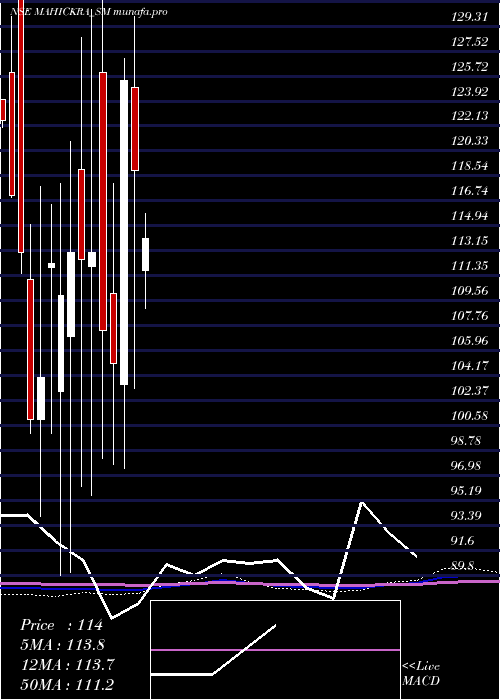This screenshot has height=700, width=500.
Task: Click the 127.52 price axis label
Action: pyautogui.click(x=470, y=42)
